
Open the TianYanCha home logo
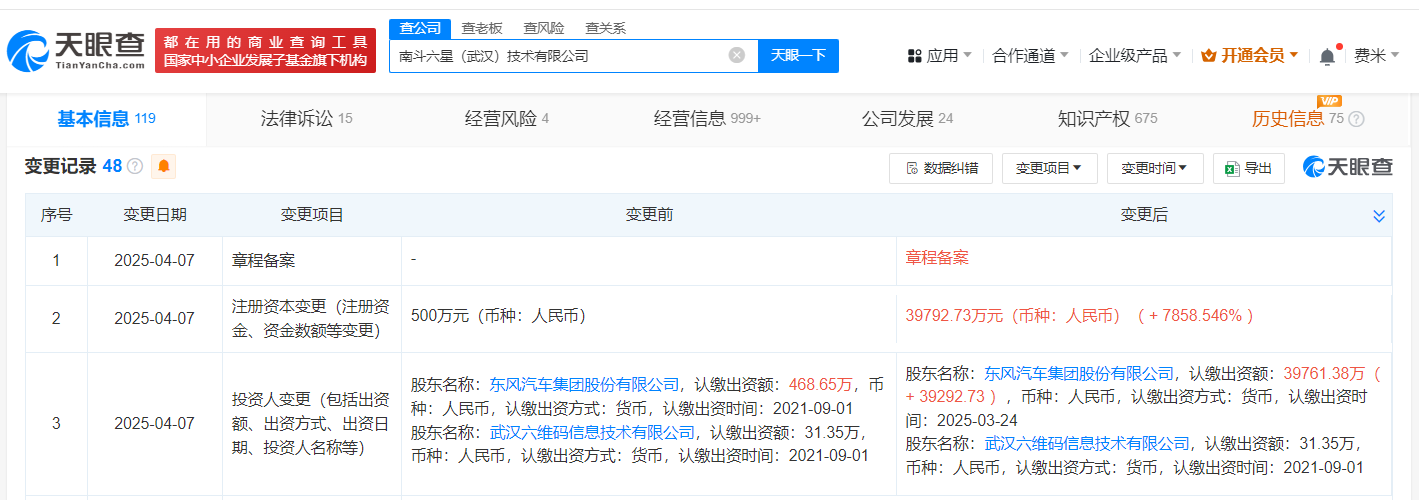click(x=77, y=52)
